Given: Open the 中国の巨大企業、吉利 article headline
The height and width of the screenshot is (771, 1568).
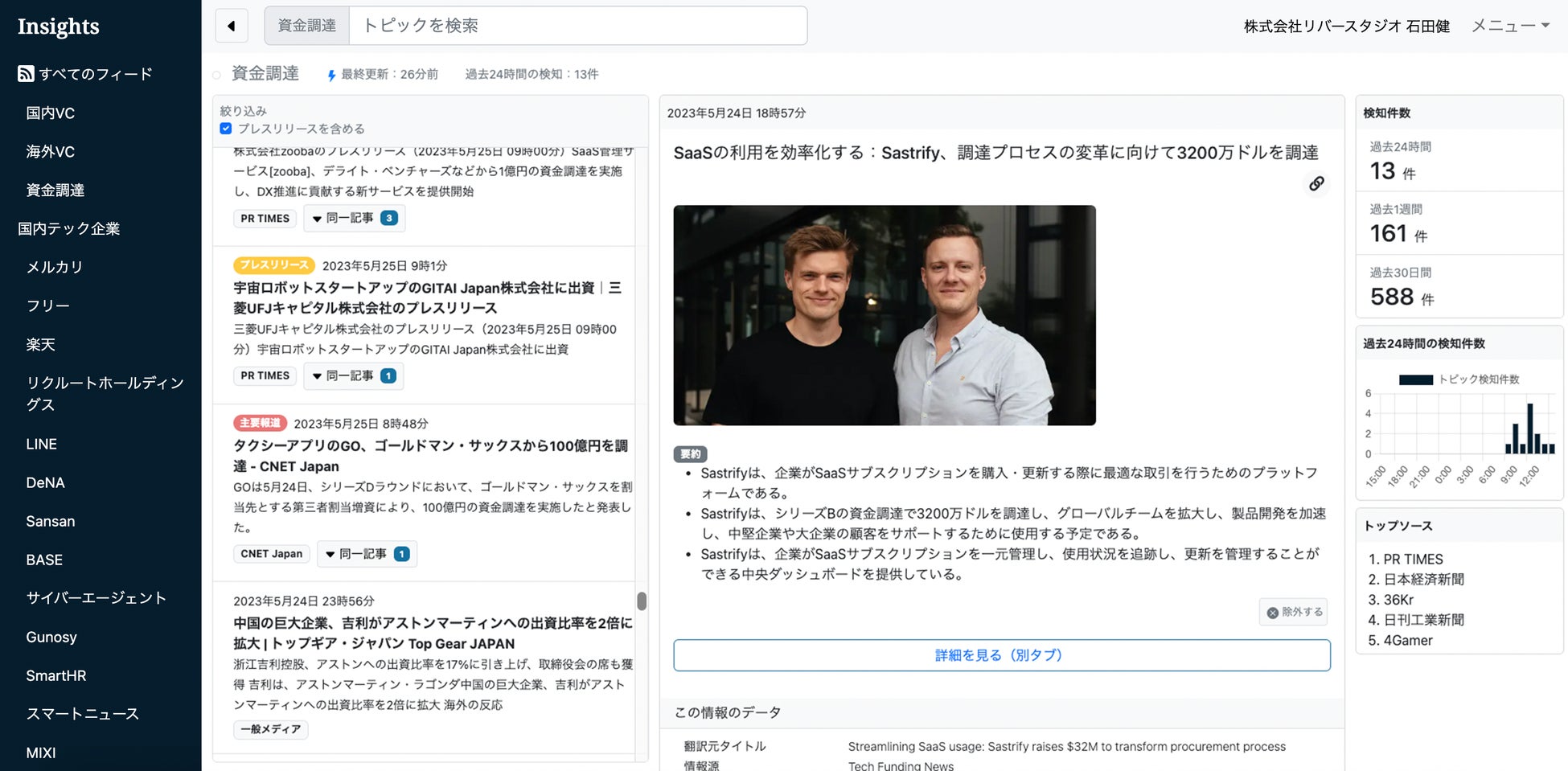Looking at the screenshot, I should click(433, 634).
